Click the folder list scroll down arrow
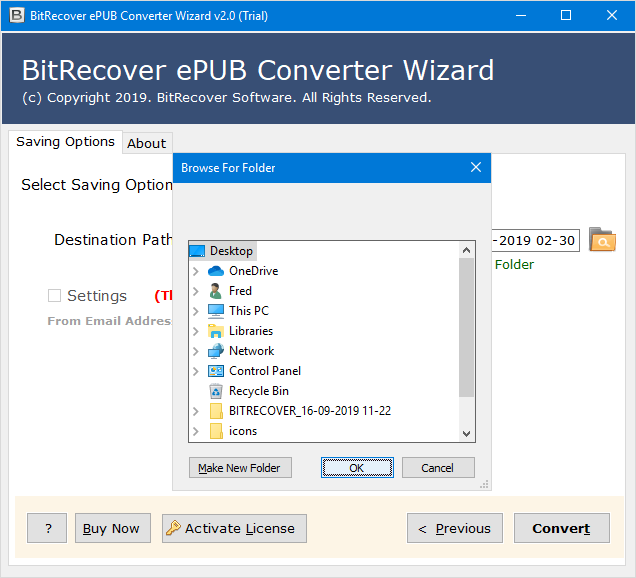The height and width of the screenshot is (578, 636). click(x=466, y=433)
